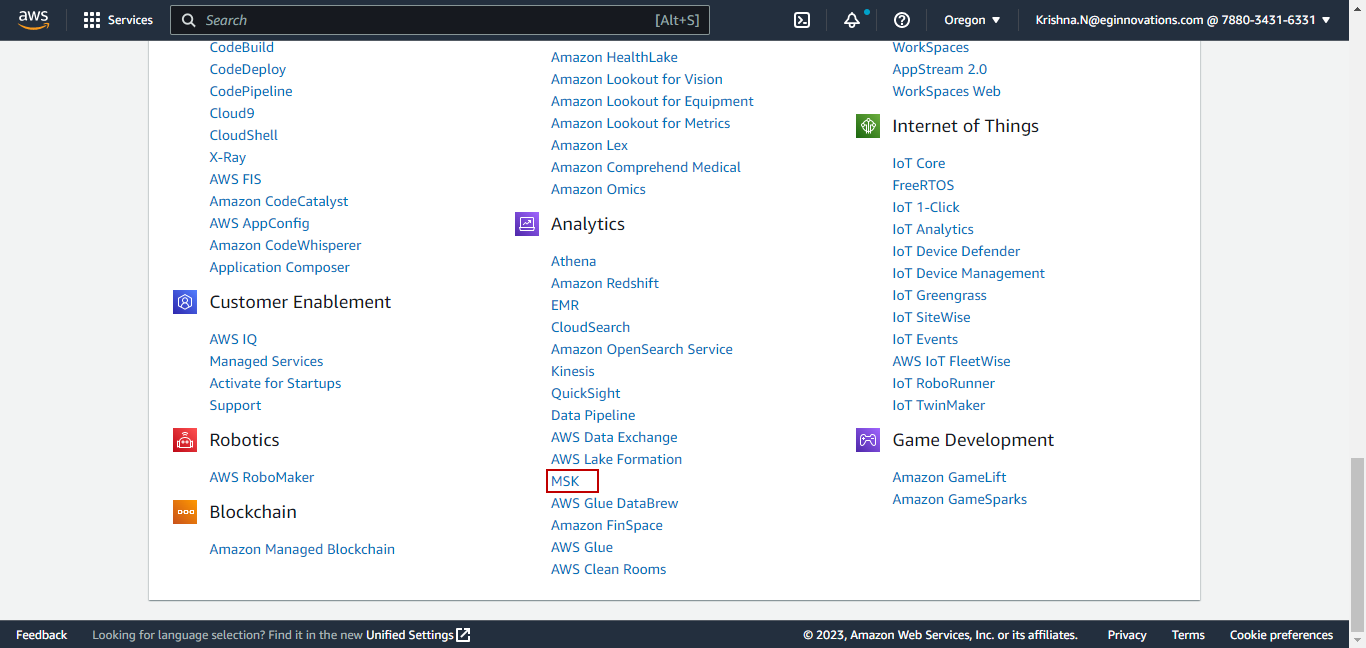
Task: Open the X-Ray link
Action: coord(228,157)
